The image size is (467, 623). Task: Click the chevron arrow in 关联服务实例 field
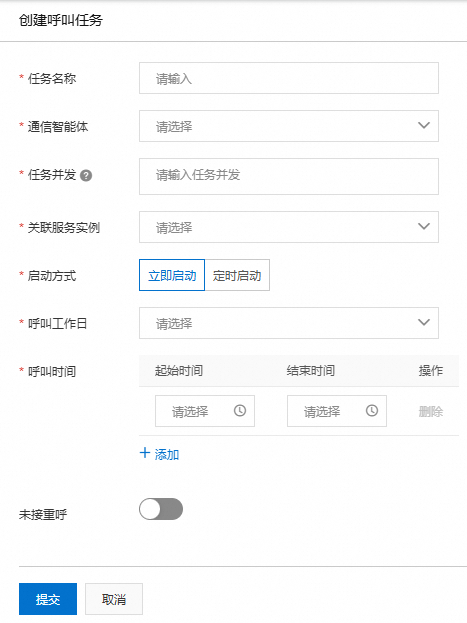pos(424,226)
